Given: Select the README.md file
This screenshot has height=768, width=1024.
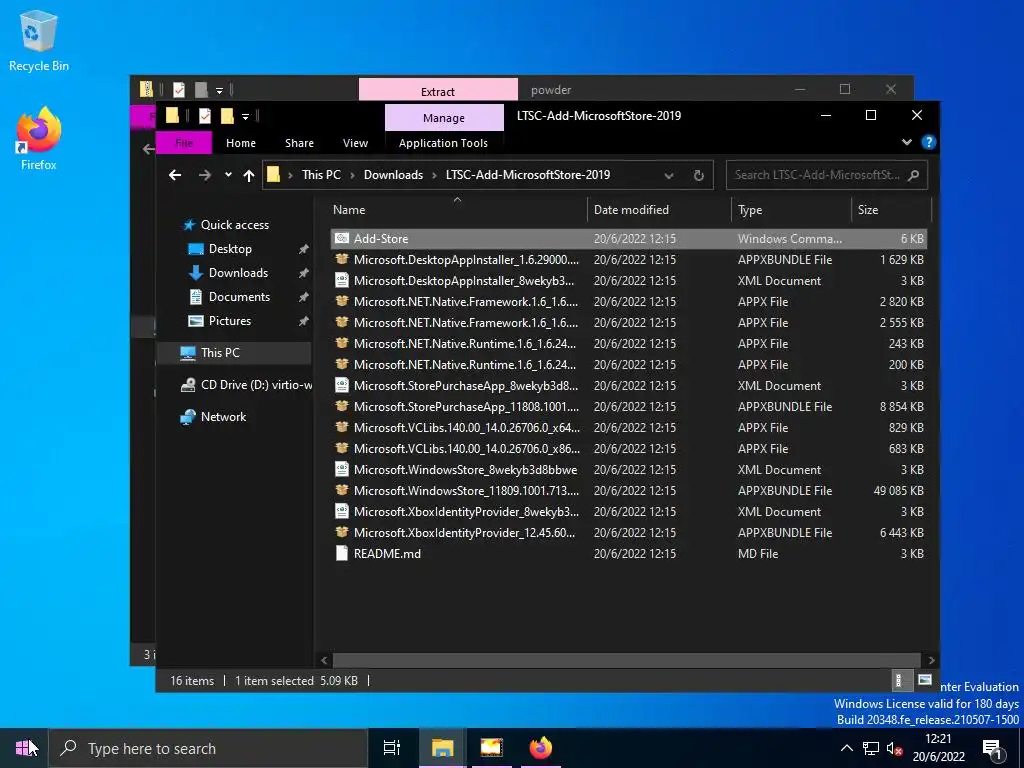Looking at the screenshot, I should (x=628, y=554).
